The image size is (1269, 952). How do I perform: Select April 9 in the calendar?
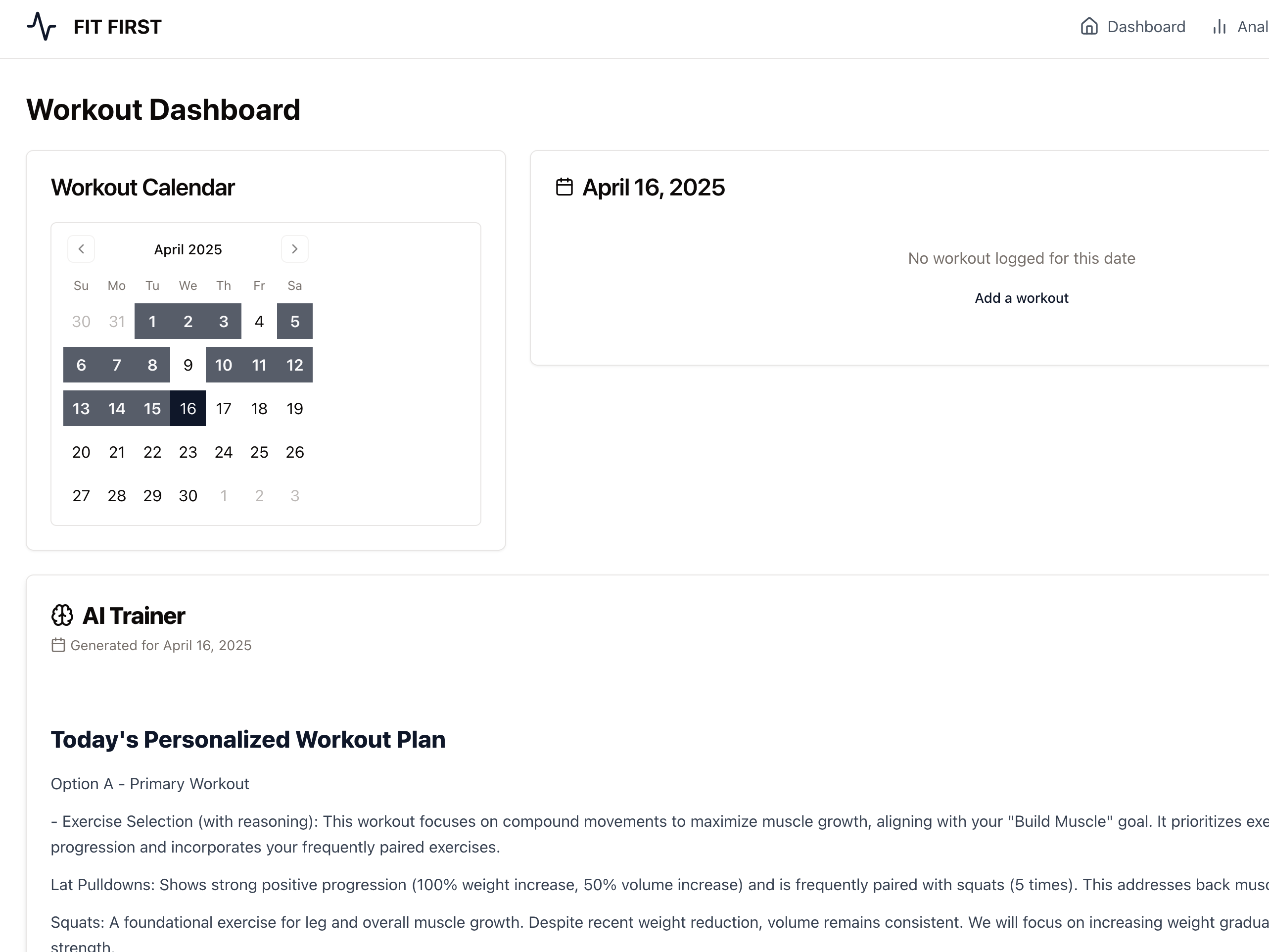tap(188, 365)
